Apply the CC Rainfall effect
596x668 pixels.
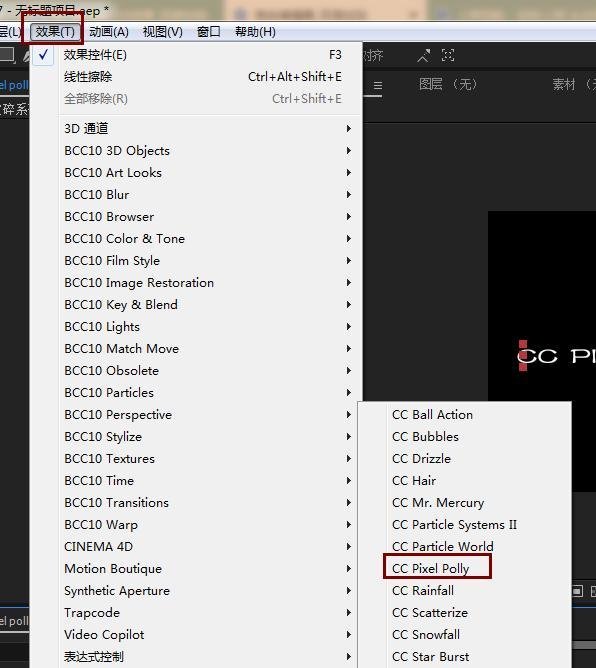tap(464, 591)
